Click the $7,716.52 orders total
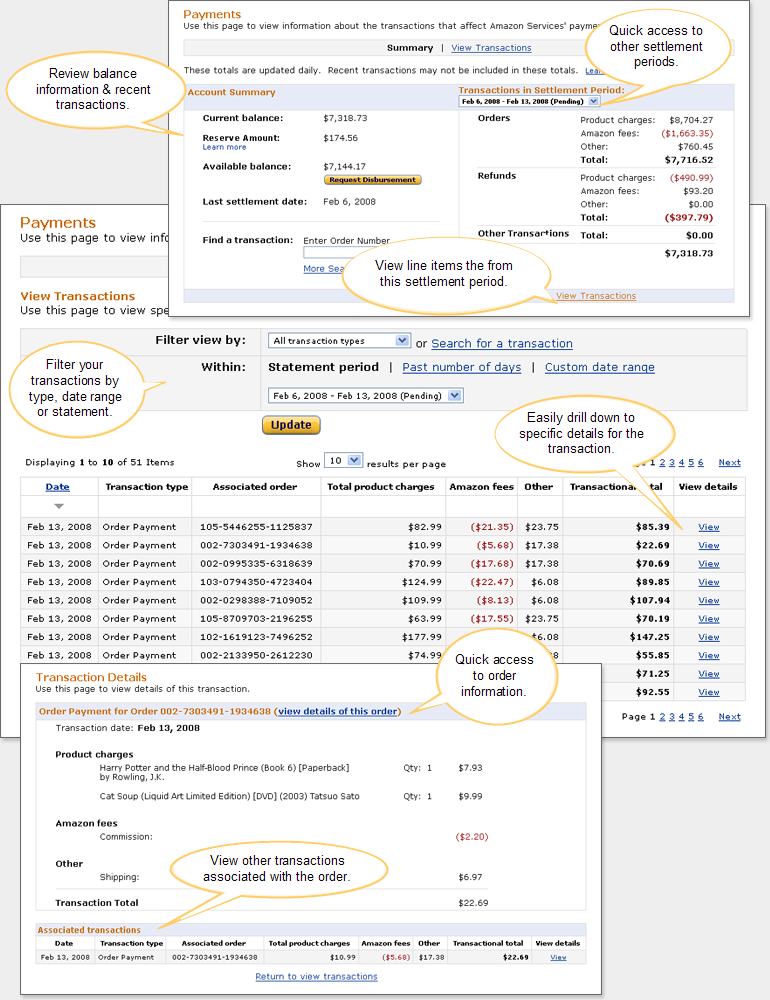This screenshot has height=1000, width=770. [689, 160]
